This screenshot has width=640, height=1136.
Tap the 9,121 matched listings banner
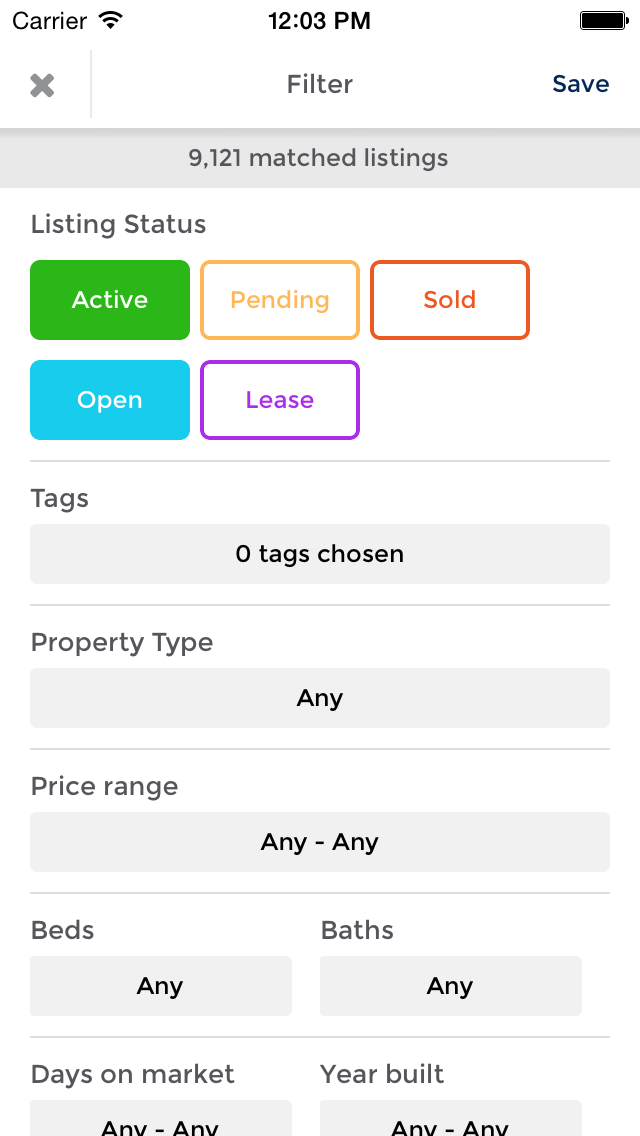point(320,157)
